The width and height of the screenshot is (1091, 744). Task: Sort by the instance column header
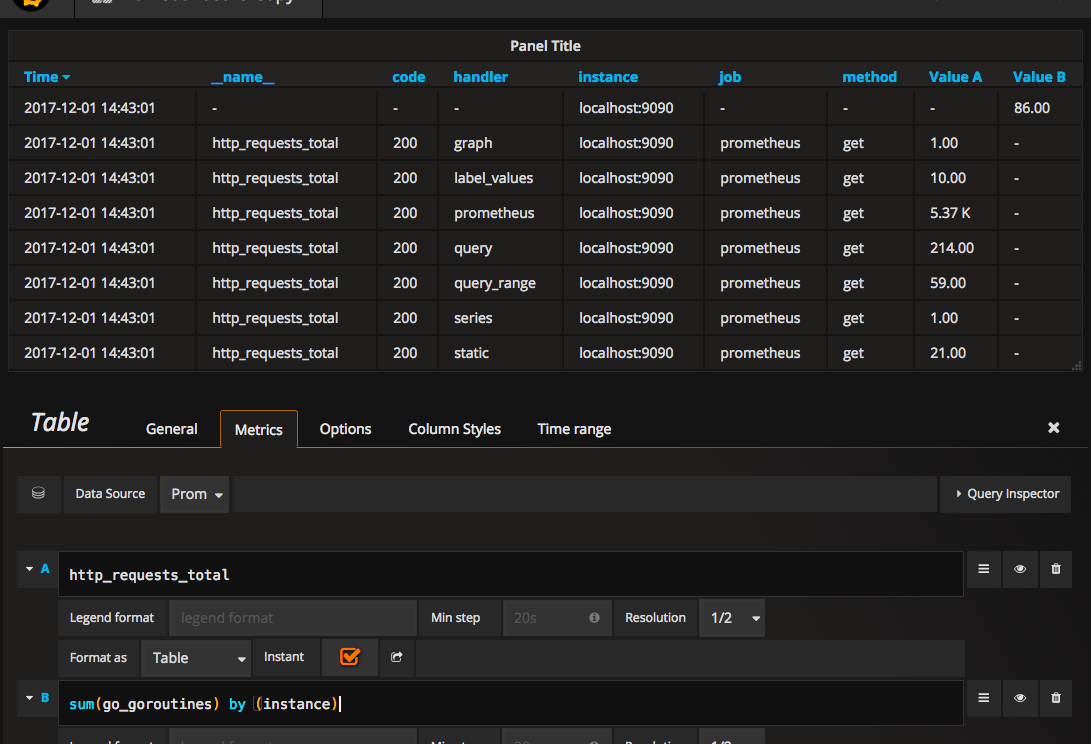coord(608,77)
